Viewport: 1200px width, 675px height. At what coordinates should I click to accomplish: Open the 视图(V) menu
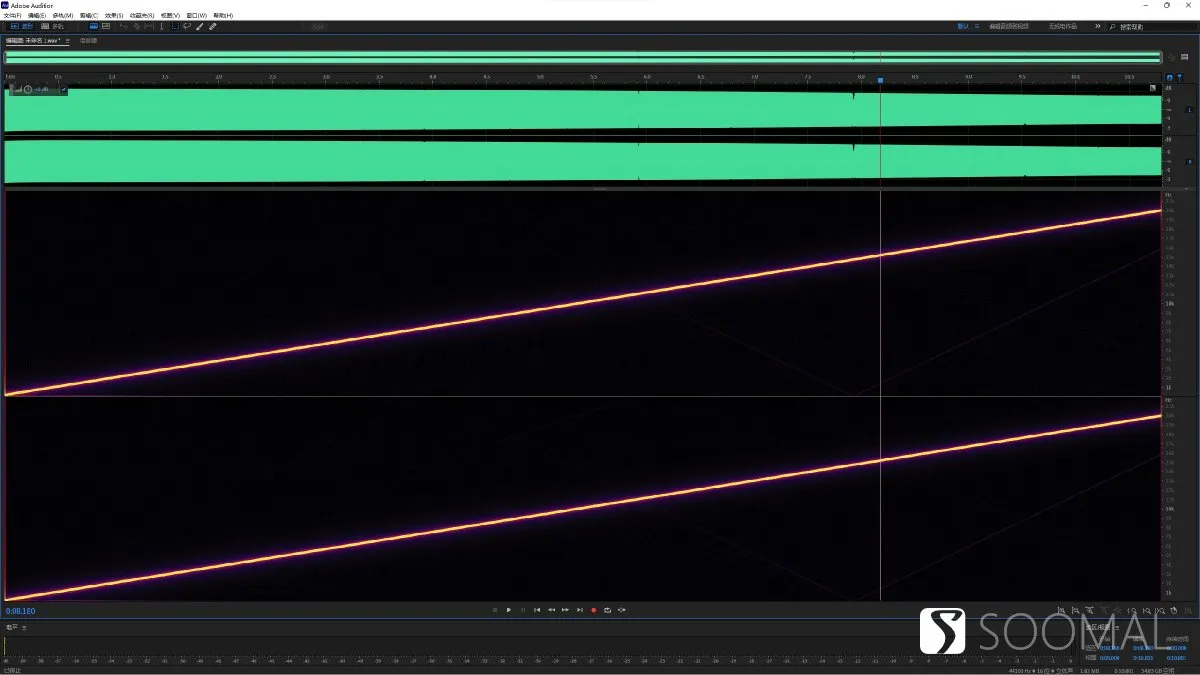pos(170,15)
